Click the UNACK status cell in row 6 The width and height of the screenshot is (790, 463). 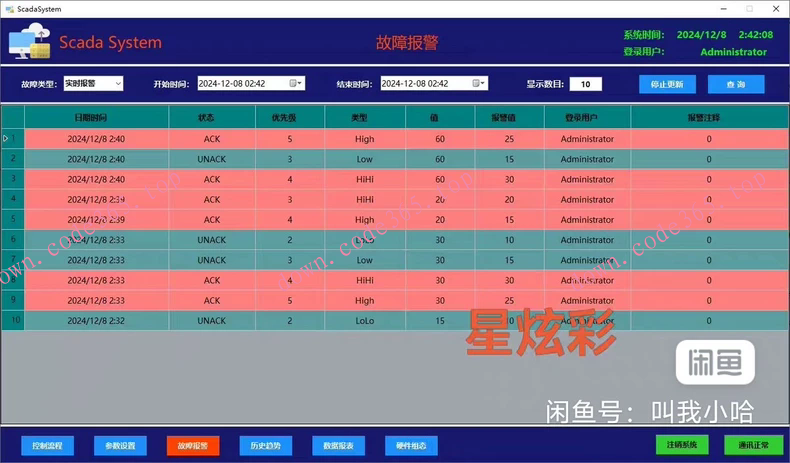[x=212, y=240]
